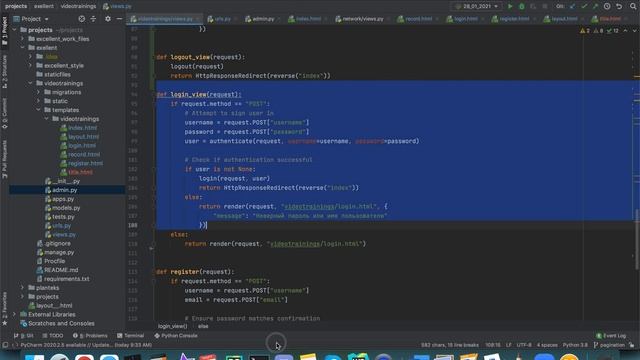Go to previous highlighted error arrow

tap(625, 31)
